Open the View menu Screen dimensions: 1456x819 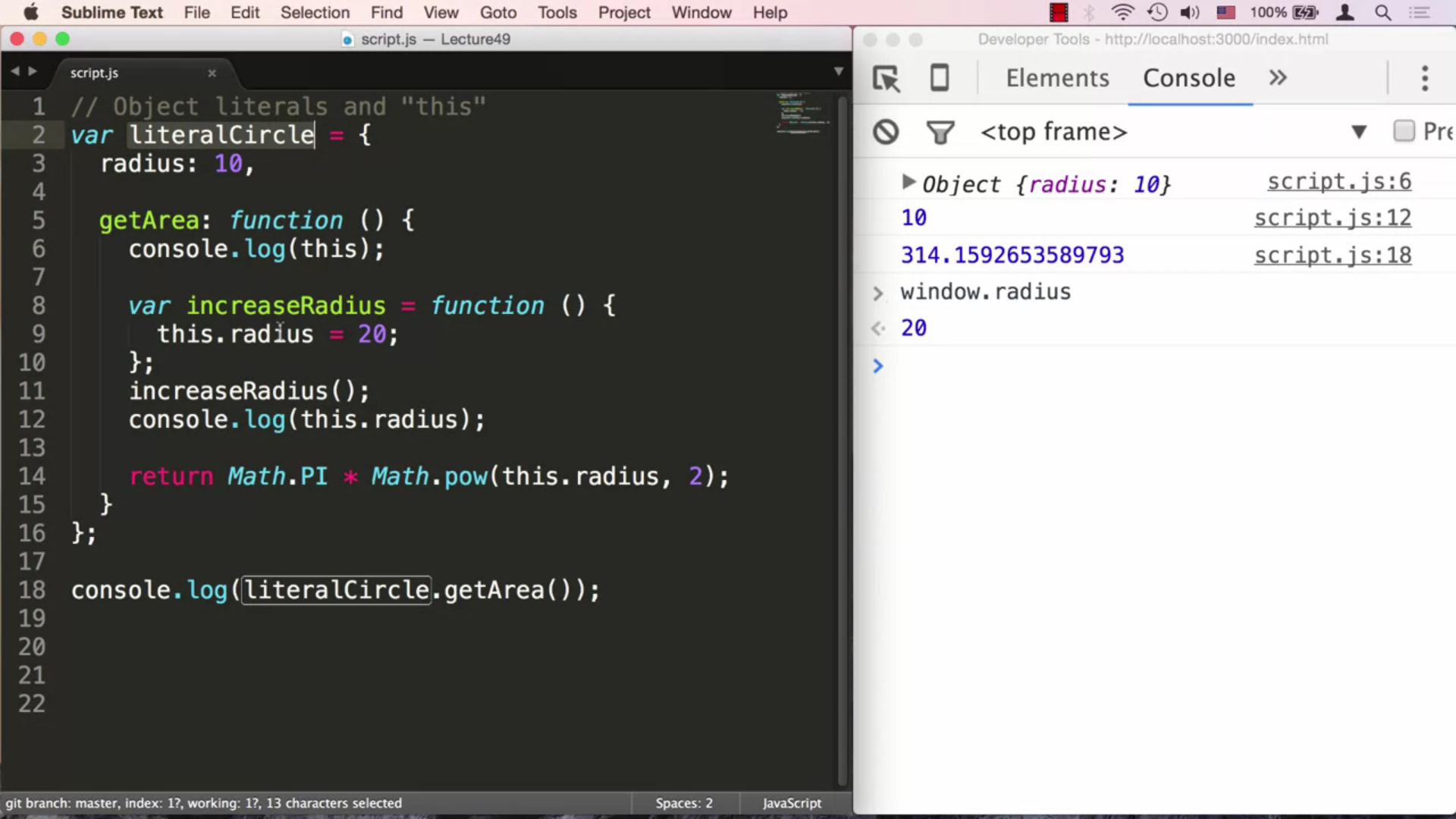(x=441, y=13)
